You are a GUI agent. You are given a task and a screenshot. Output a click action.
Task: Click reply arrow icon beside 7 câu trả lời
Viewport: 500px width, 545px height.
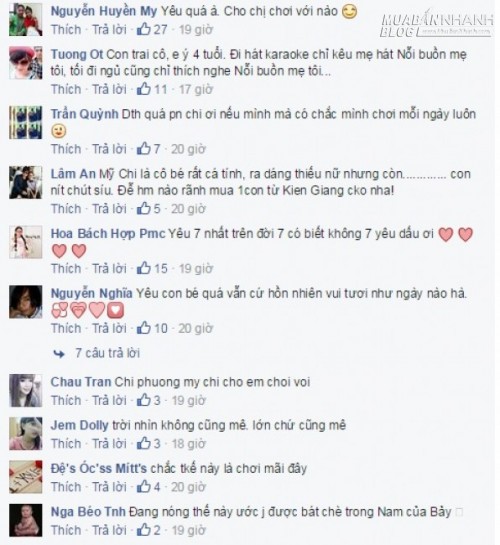(59, 354)
